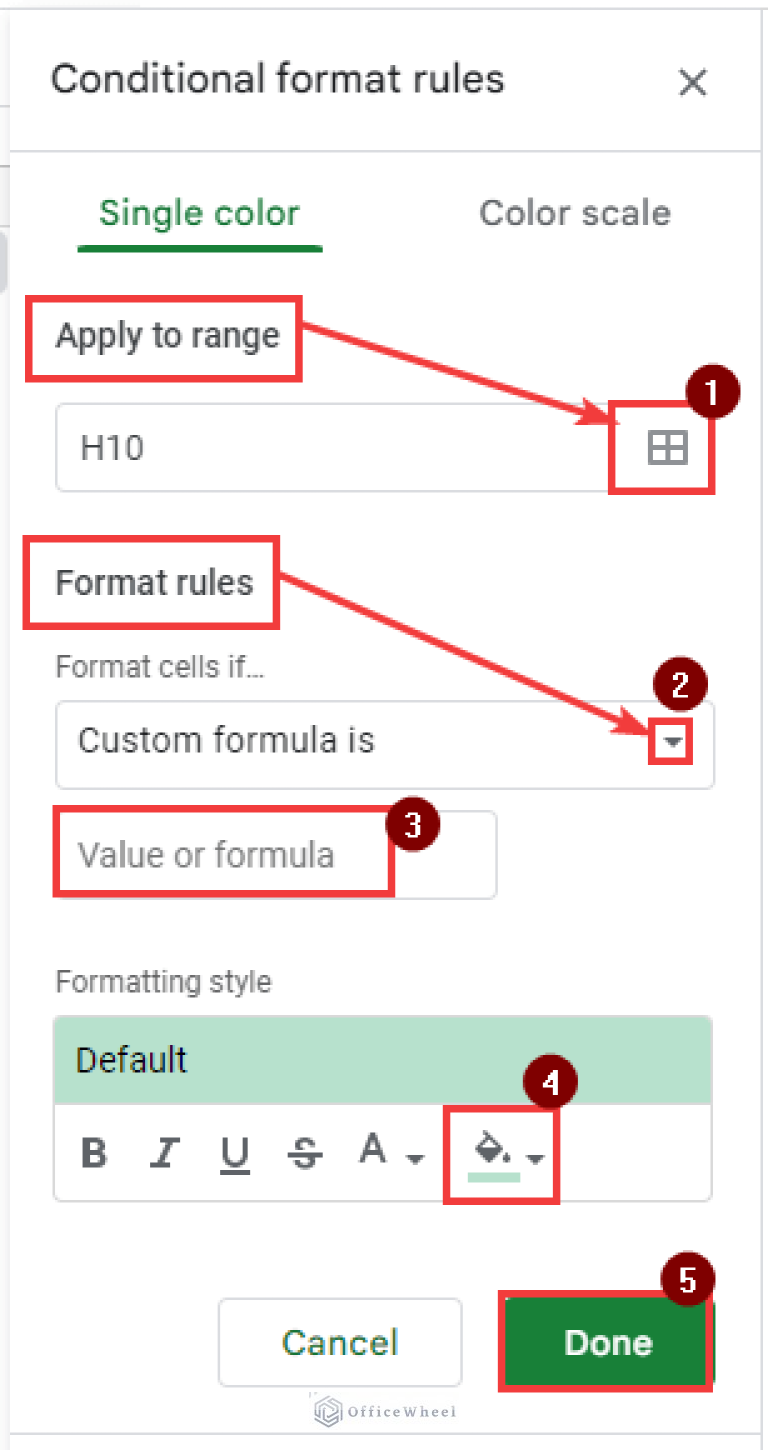Screen dimensions: 768x1450
Task: Close the Conditional format rules panel
Action: (x=692, y=82)
